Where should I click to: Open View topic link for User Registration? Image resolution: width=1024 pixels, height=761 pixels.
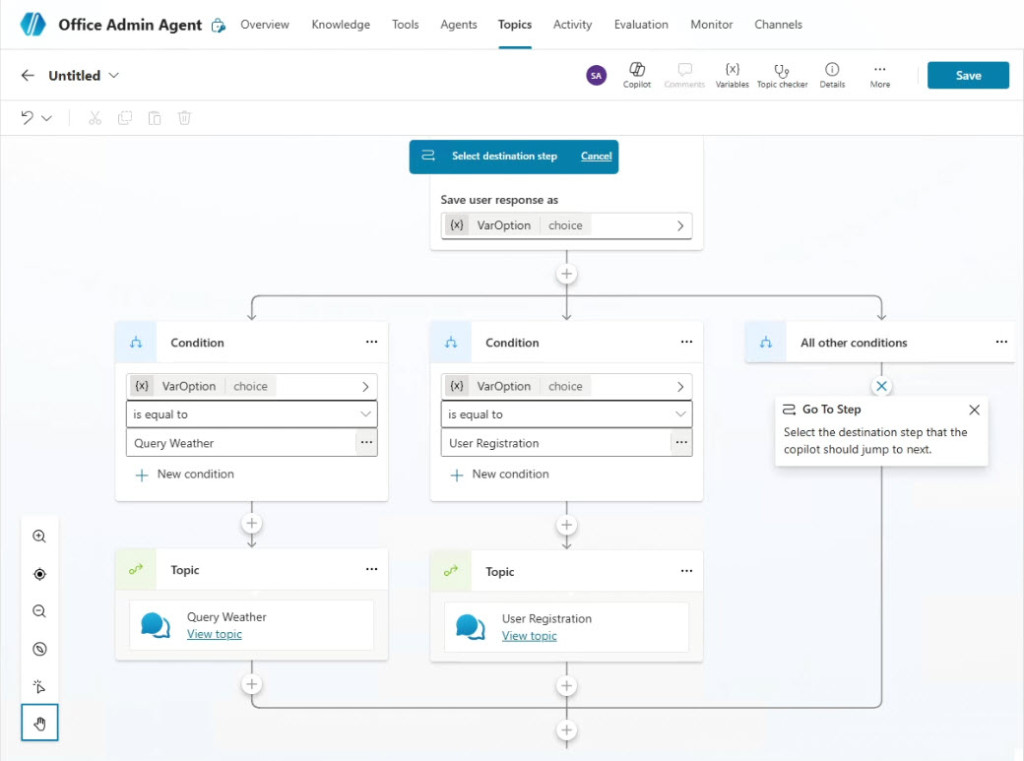pyautogui.click(x=529, y=636)
